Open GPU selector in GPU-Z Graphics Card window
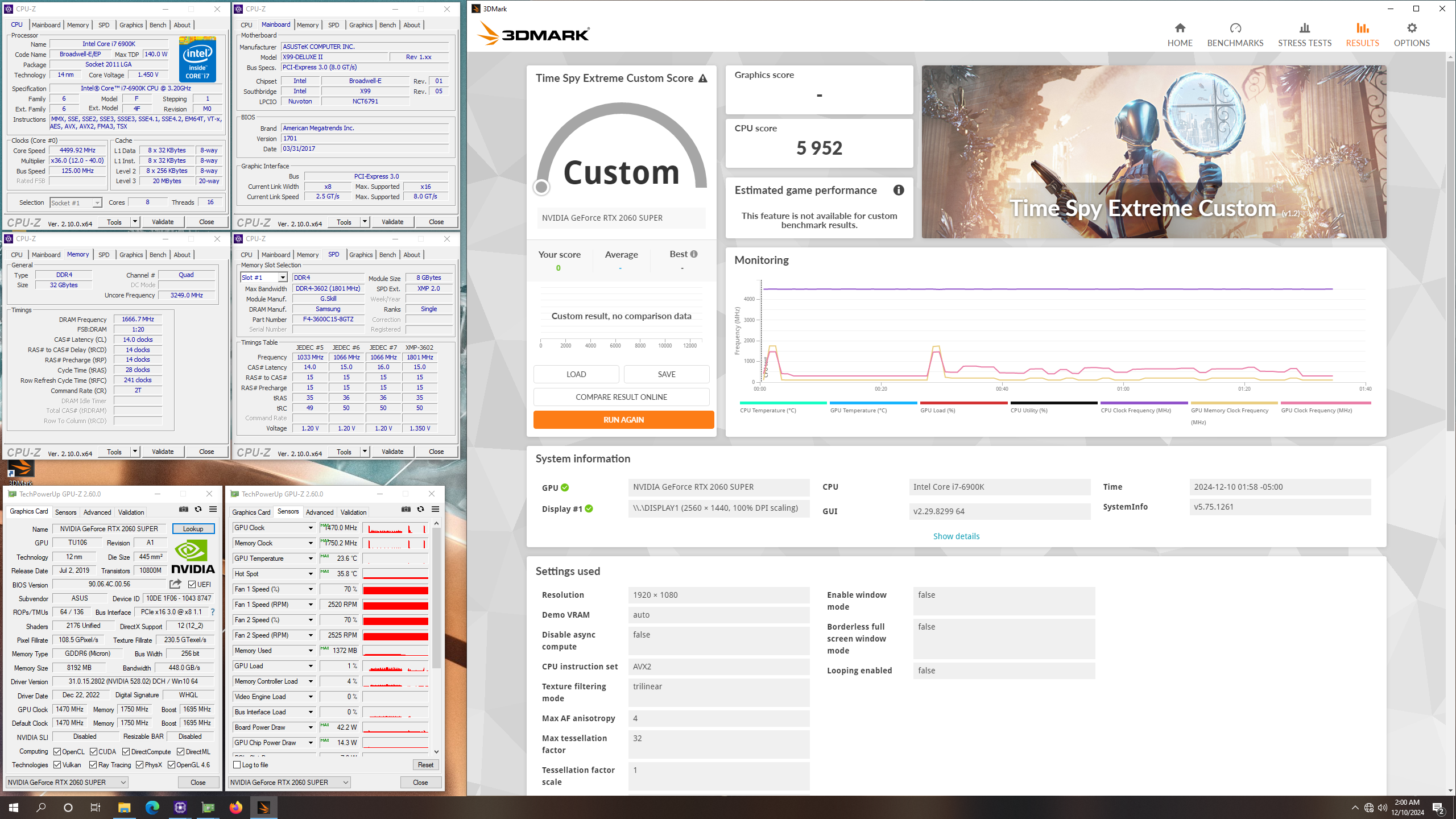The width and height of the screenshot is (1456, 819). (x=67, y=783)
